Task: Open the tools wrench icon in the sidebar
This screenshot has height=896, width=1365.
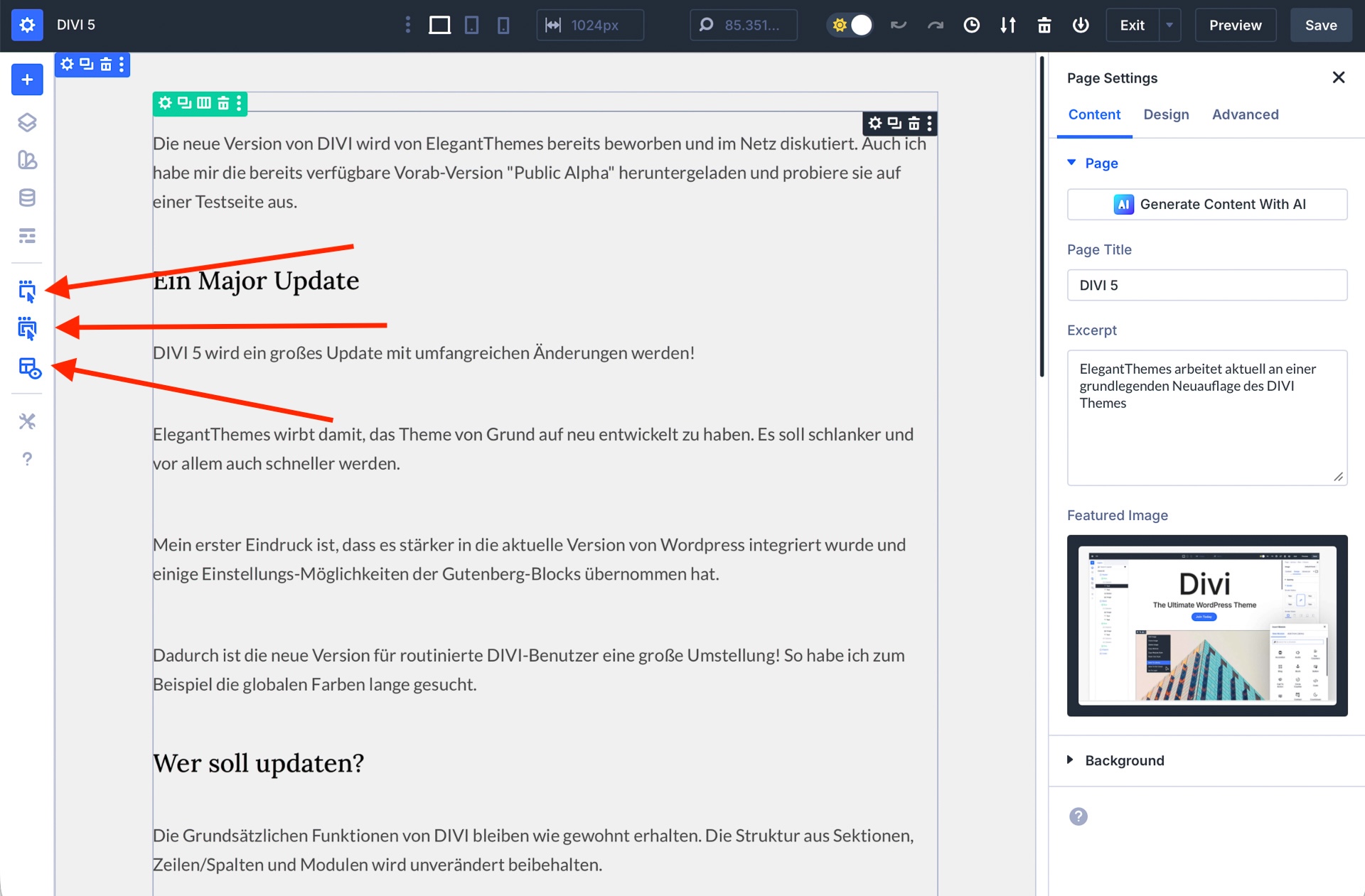Action: 27,421
